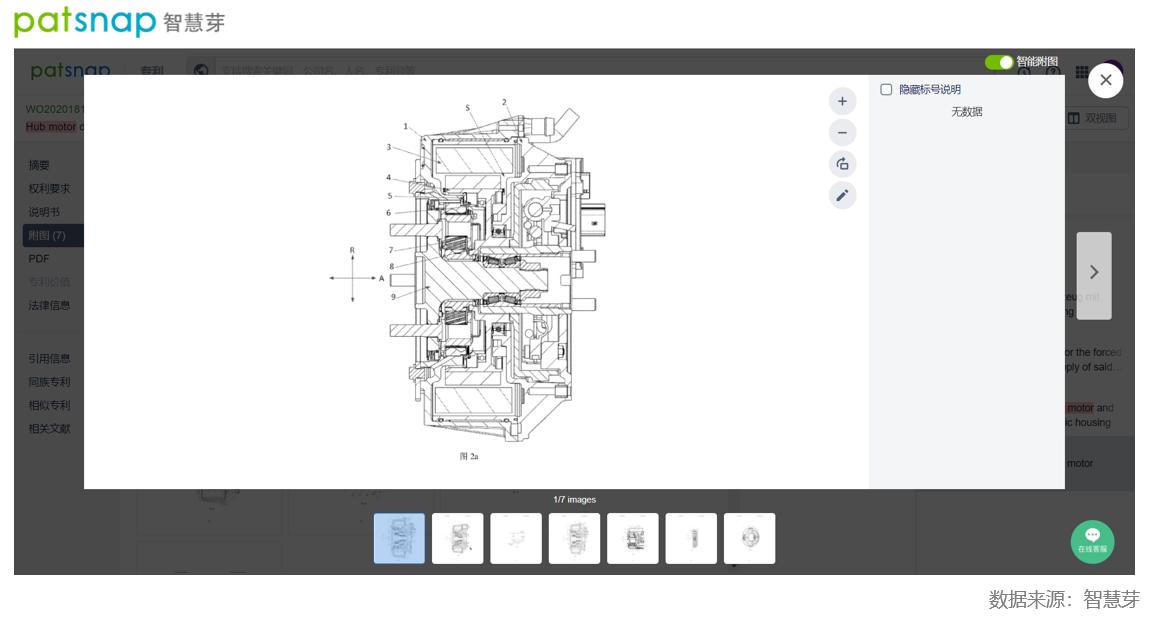The image size is (1151, 617).
Task: Click the 双视图 button
Action: [1096, 118]
